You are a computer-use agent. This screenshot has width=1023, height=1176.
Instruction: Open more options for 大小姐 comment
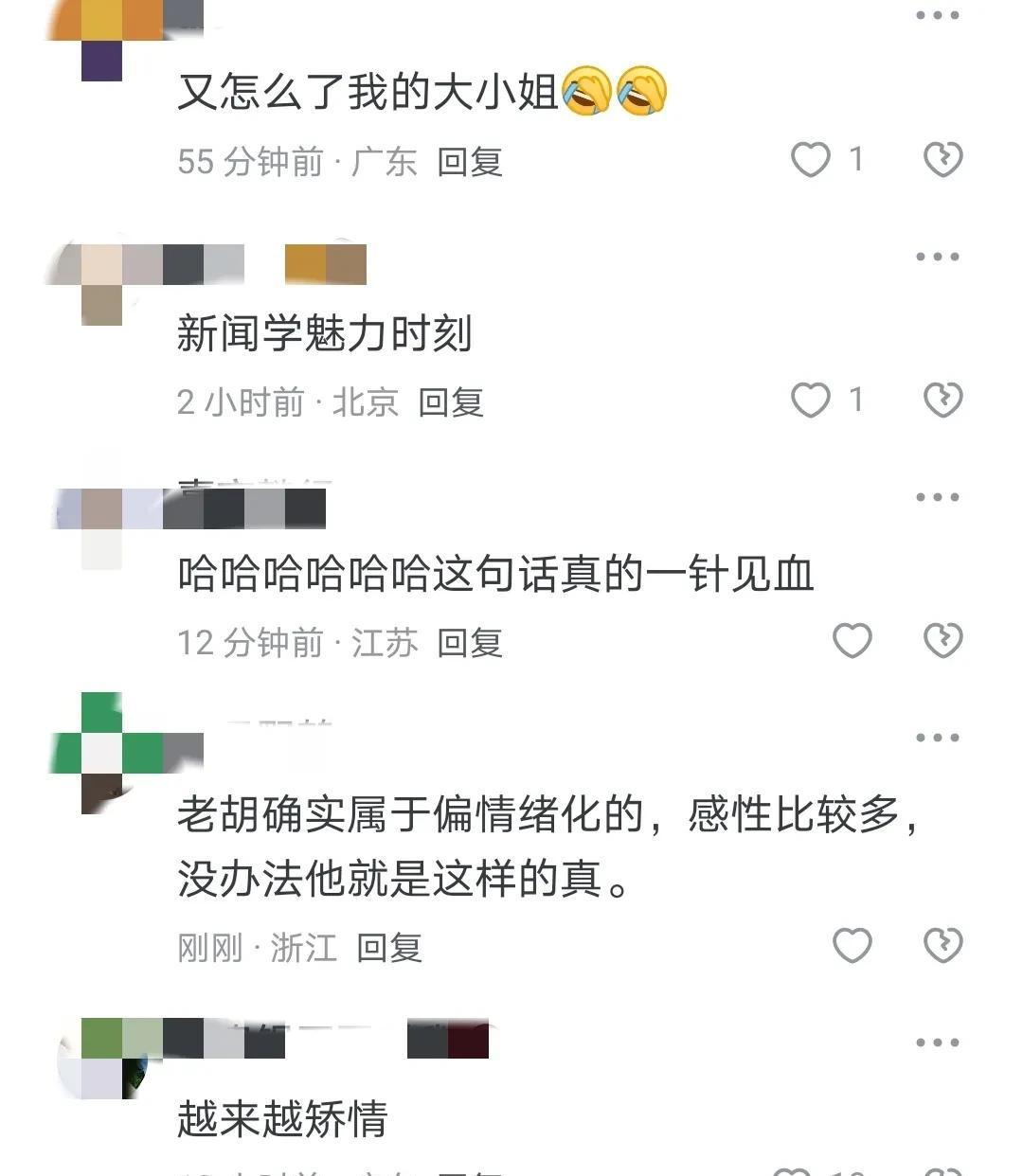tap(938, 15)
